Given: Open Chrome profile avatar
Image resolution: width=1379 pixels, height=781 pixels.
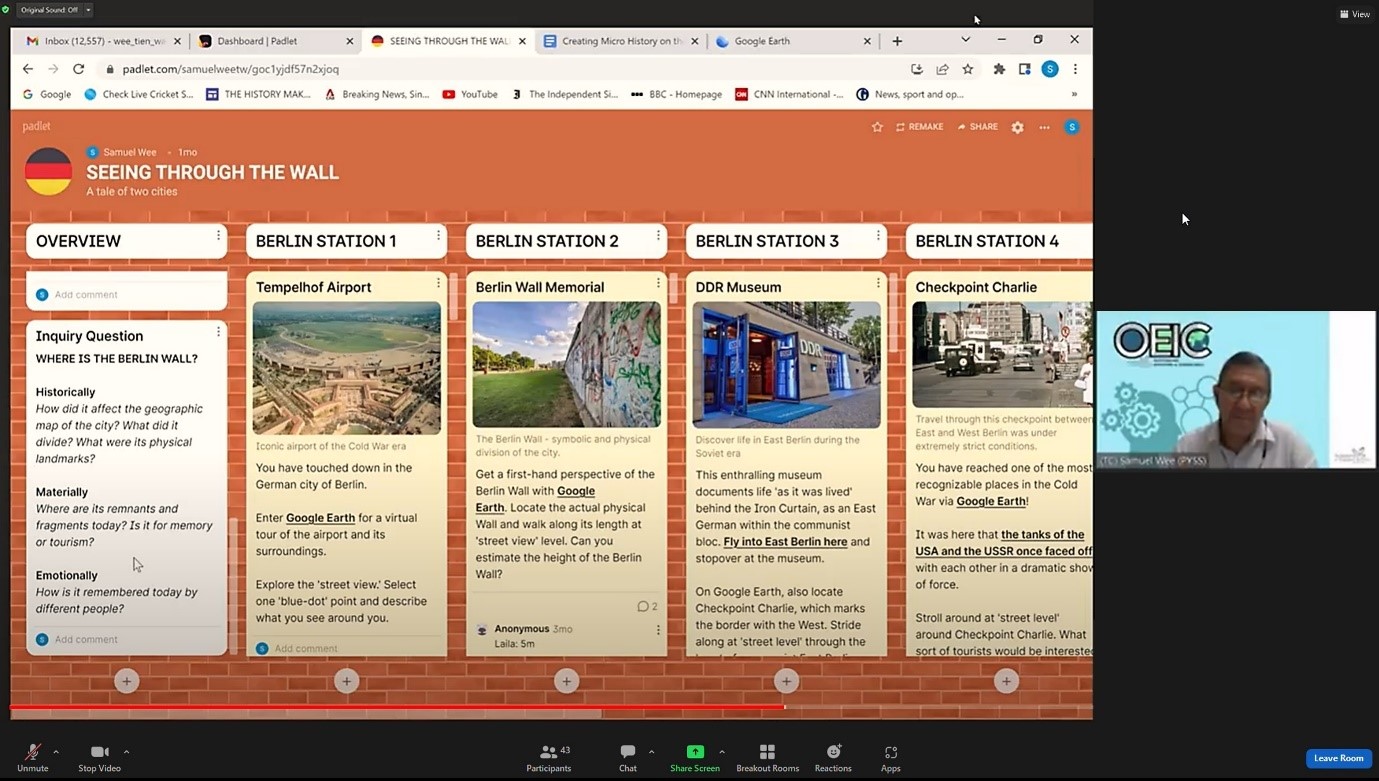Looking at the screenshot, I should [x=1049, y=69].
